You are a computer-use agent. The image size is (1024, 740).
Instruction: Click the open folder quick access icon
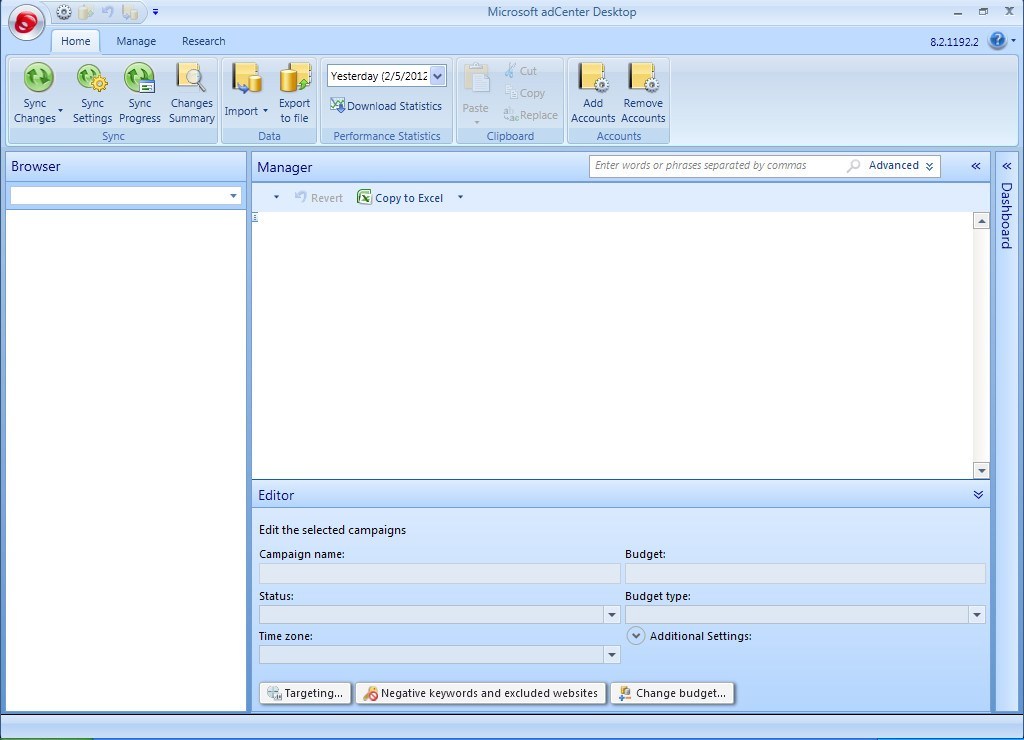86,12
